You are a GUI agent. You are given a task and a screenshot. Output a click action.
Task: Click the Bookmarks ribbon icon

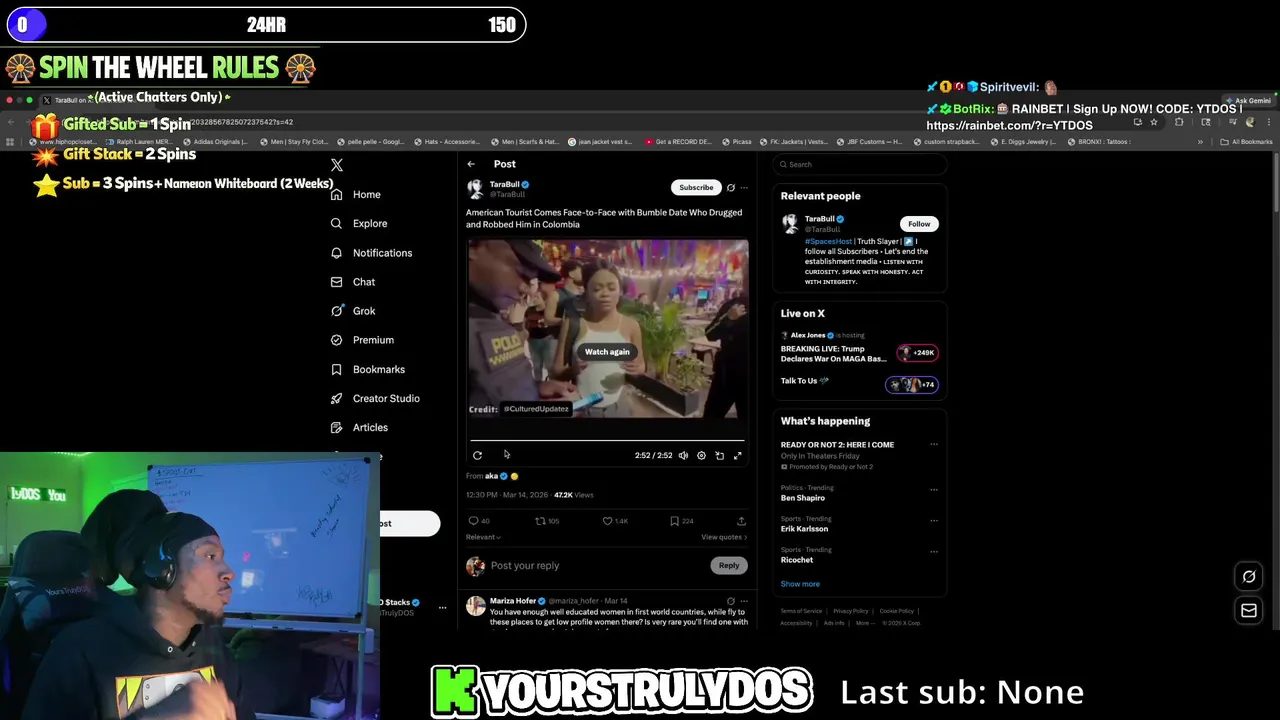[x=337, y=370]
